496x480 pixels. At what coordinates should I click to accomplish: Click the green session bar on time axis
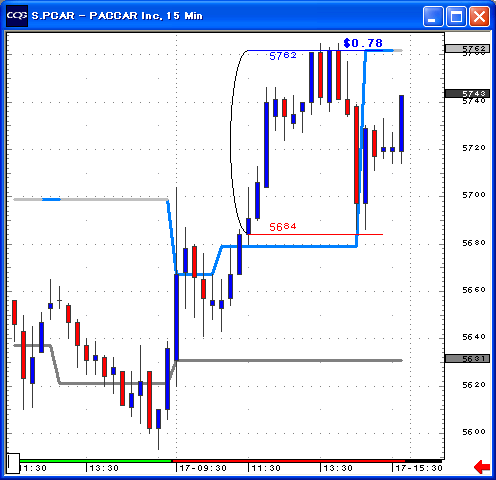[96, 461]
